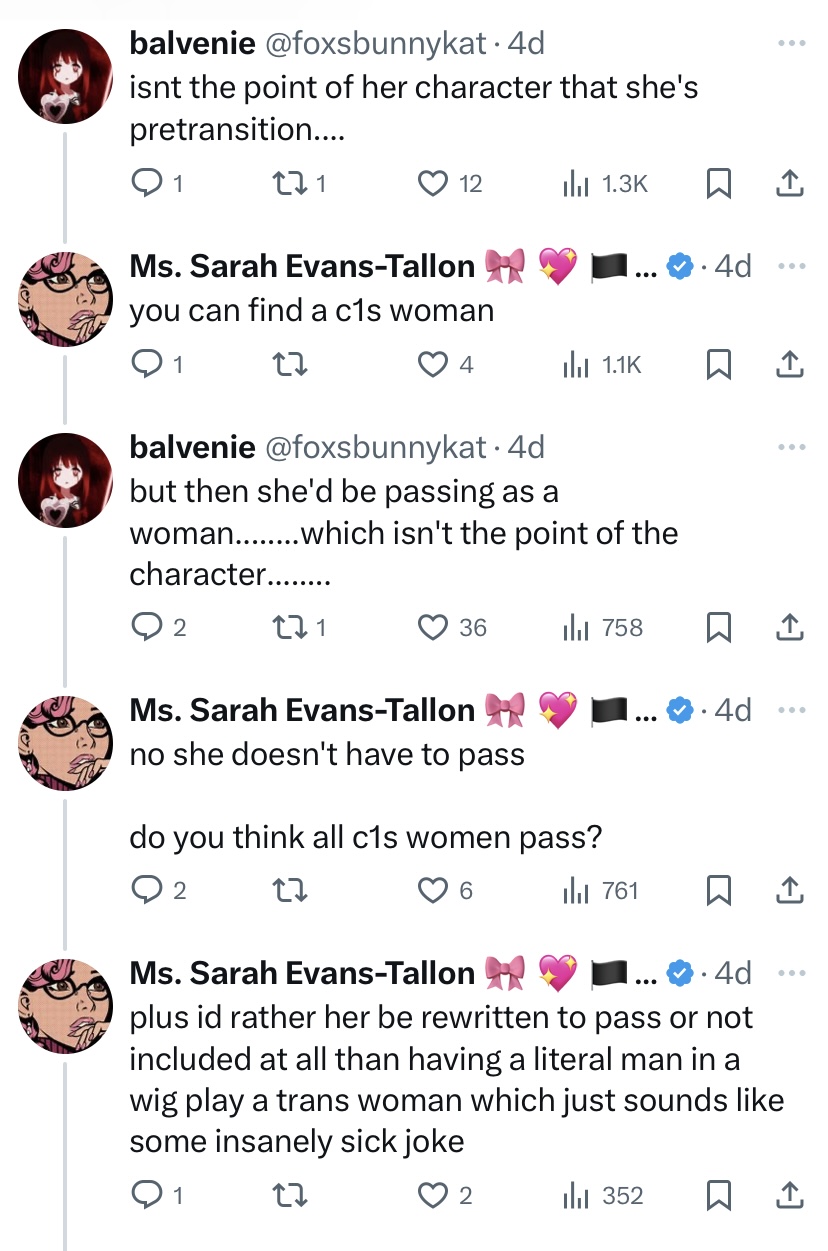Like the tweet with 12 likes
The image size is (828, 1251).
pyautogui.click(x=432, y=183)
